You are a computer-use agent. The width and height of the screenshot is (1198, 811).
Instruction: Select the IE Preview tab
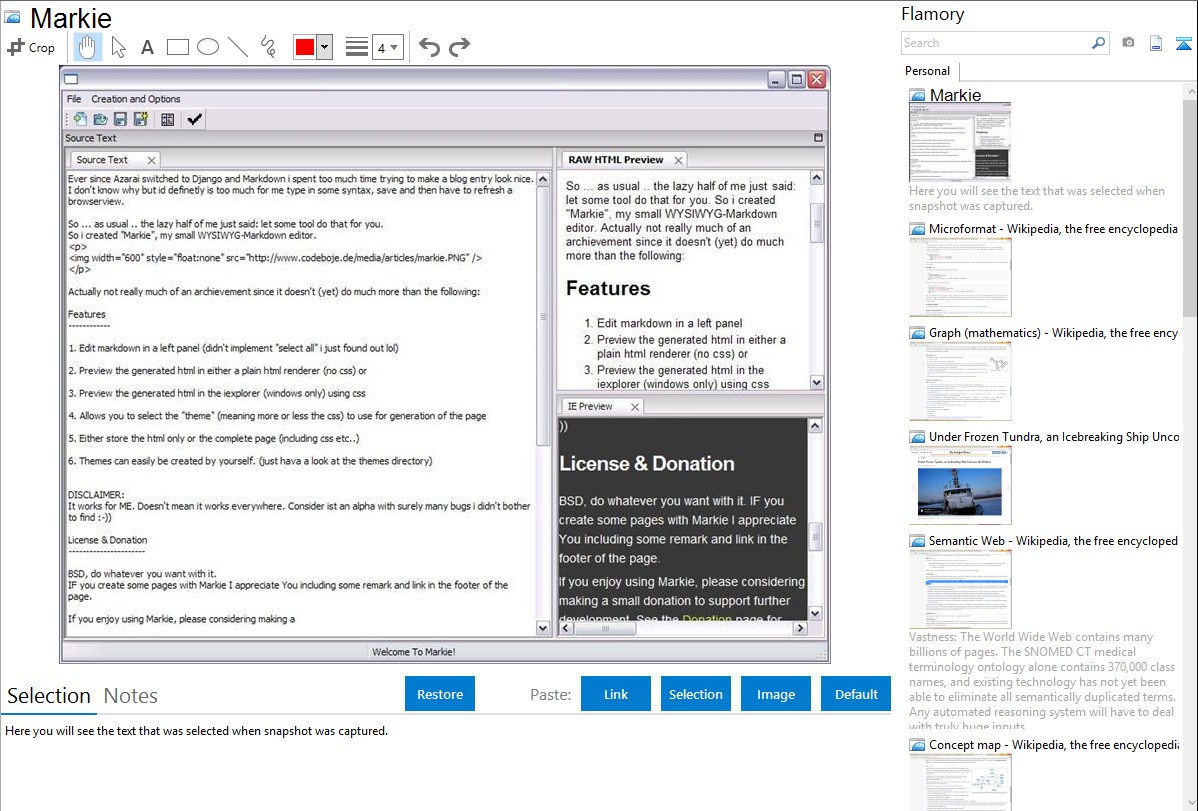click(x=590, y=407)
